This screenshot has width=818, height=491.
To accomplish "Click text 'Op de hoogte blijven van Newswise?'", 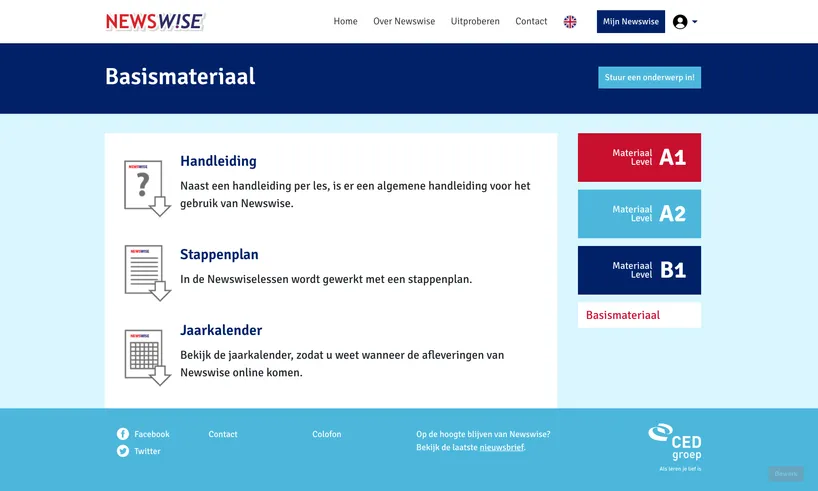I will pyautogui.click(x=483, y=434).
